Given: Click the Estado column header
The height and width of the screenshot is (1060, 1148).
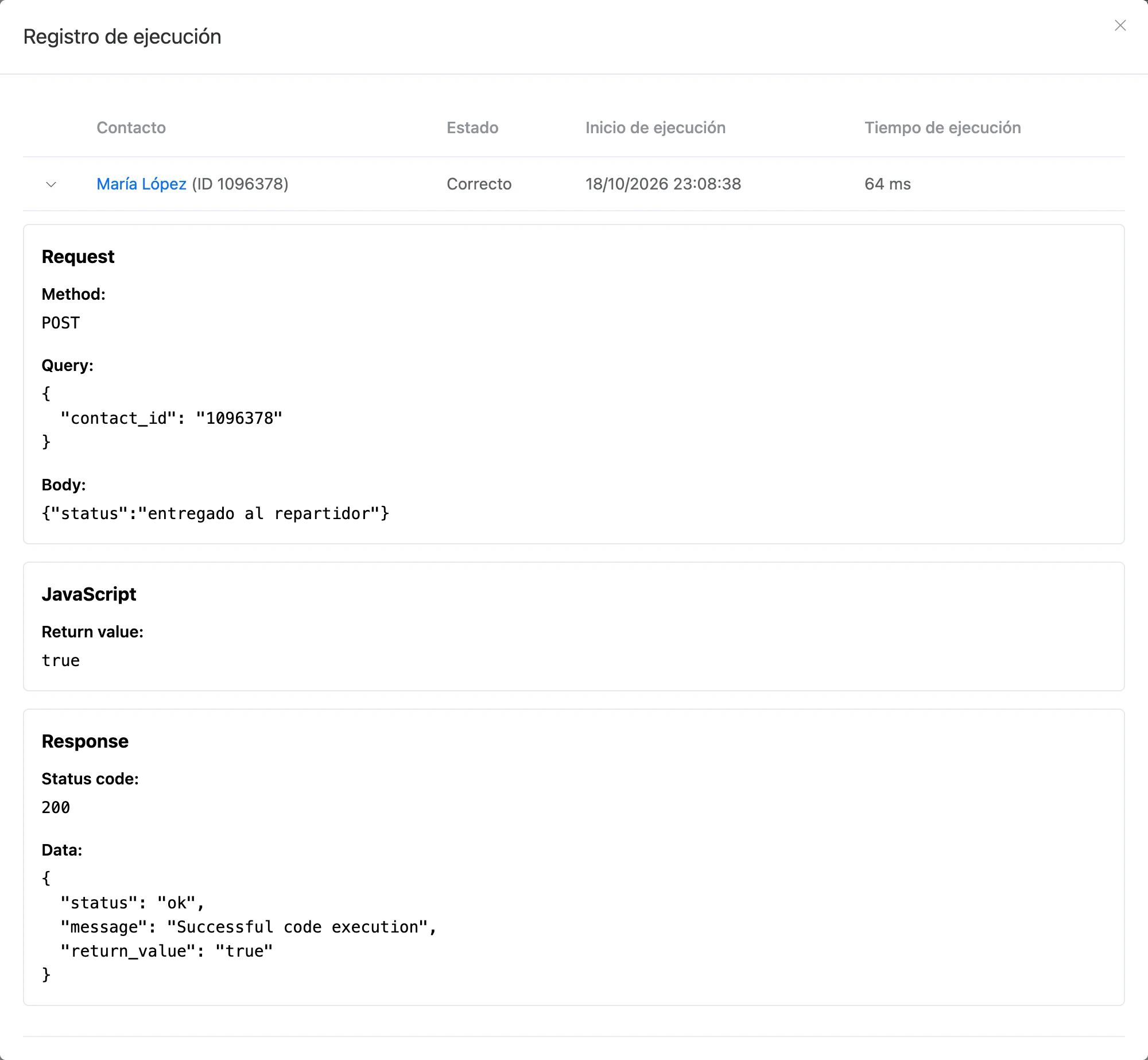Looking at the screenshot, I should [x=472, y=127].
